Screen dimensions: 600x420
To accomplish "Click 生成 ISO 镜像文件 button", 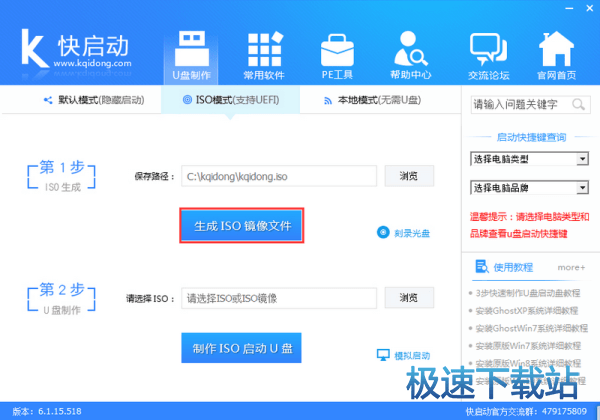I will 242,226.
